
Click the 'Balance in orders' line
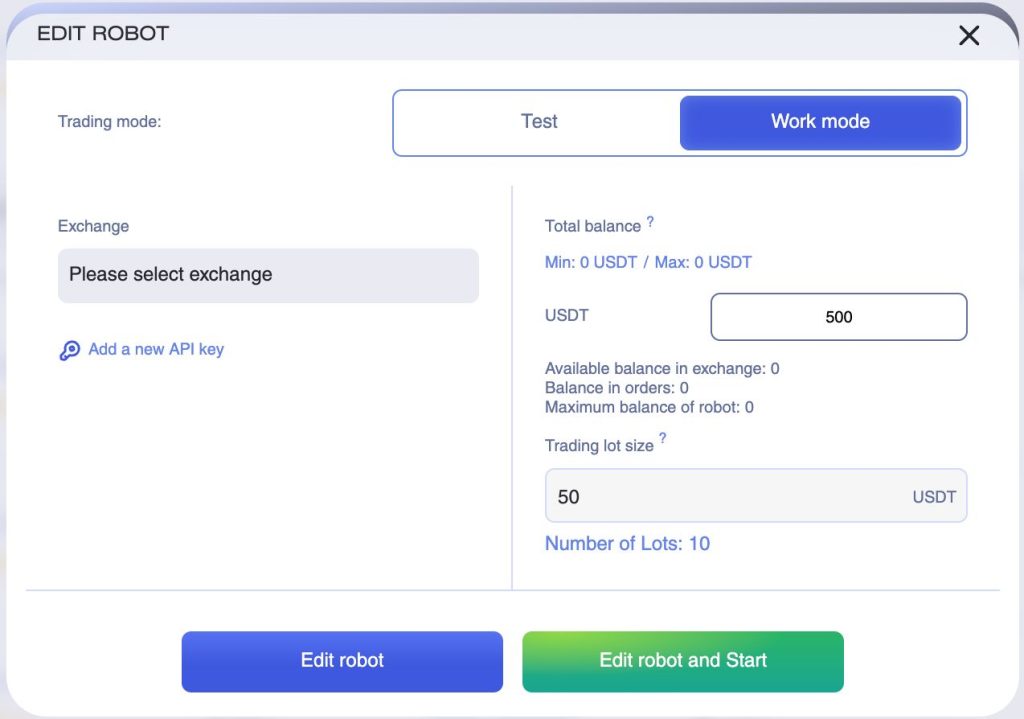pos(616,388)
